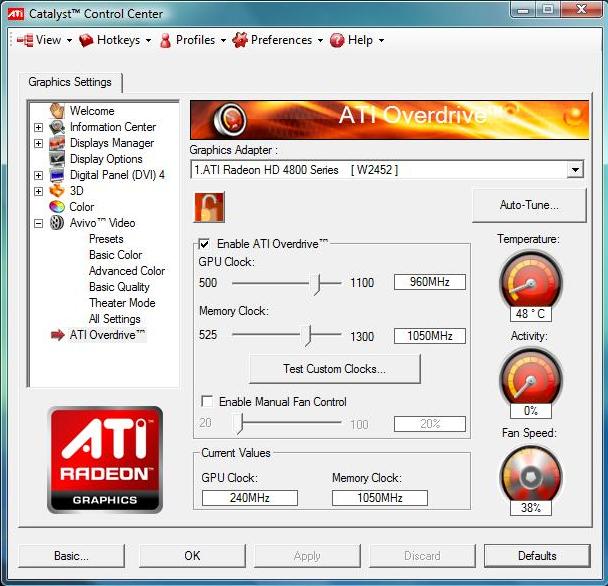Viewport: 608px width, 586px height.
Task: Click the 20% fan percentage field
Action: 430,424
